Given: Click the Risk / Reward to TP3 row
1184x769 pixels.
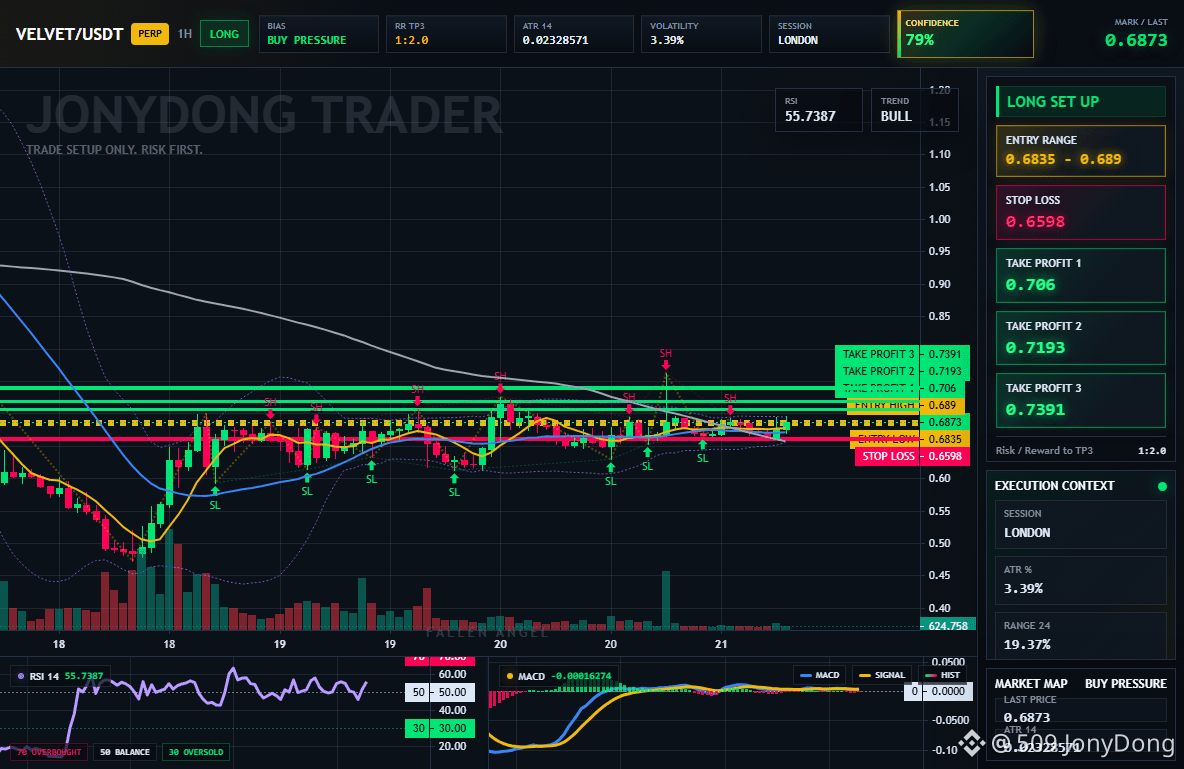Looking at the screenshot, I should [1081, 450].
